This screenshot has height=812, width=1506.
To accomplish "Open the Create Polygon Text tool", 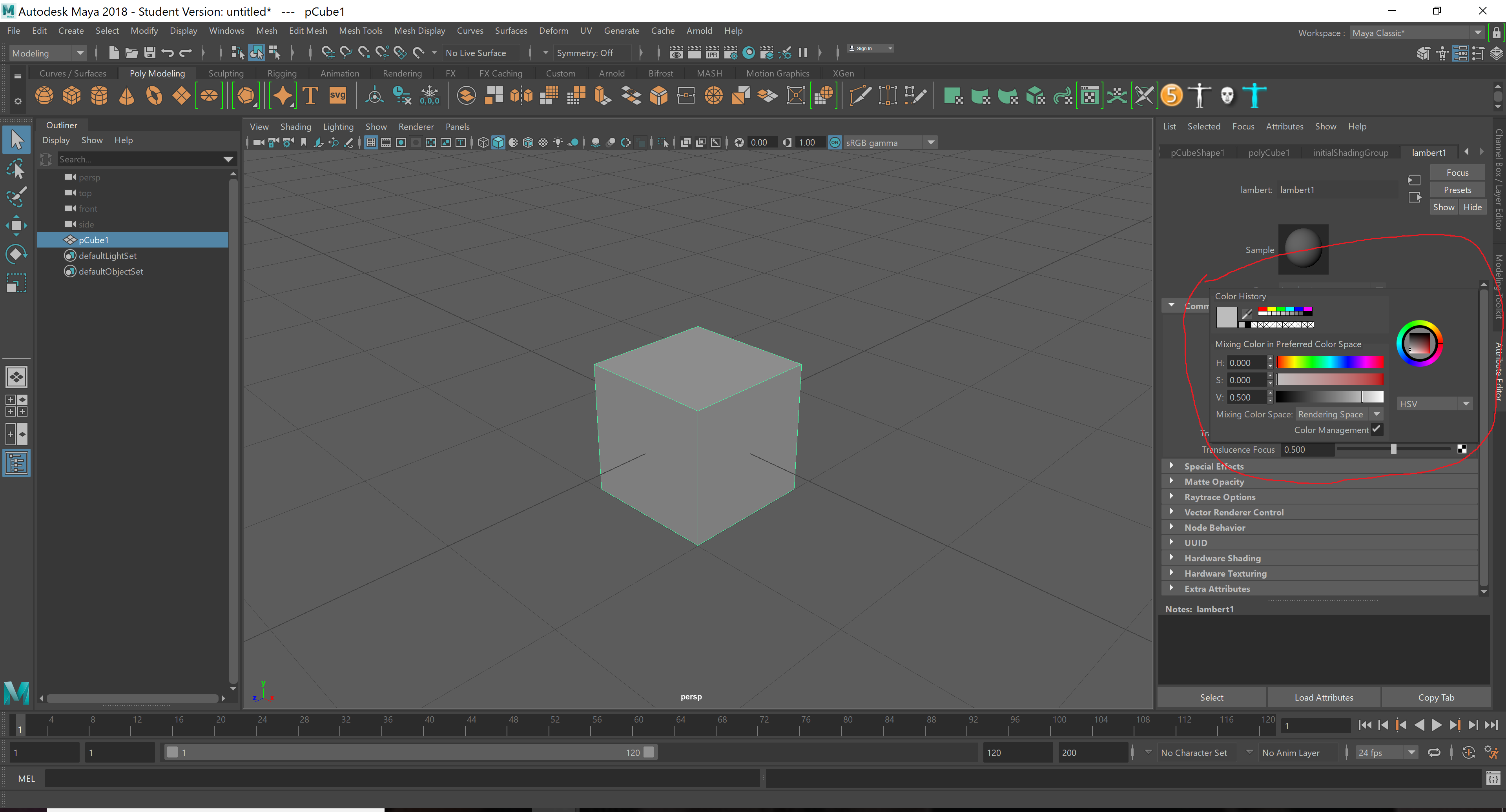I will (310, 95).
